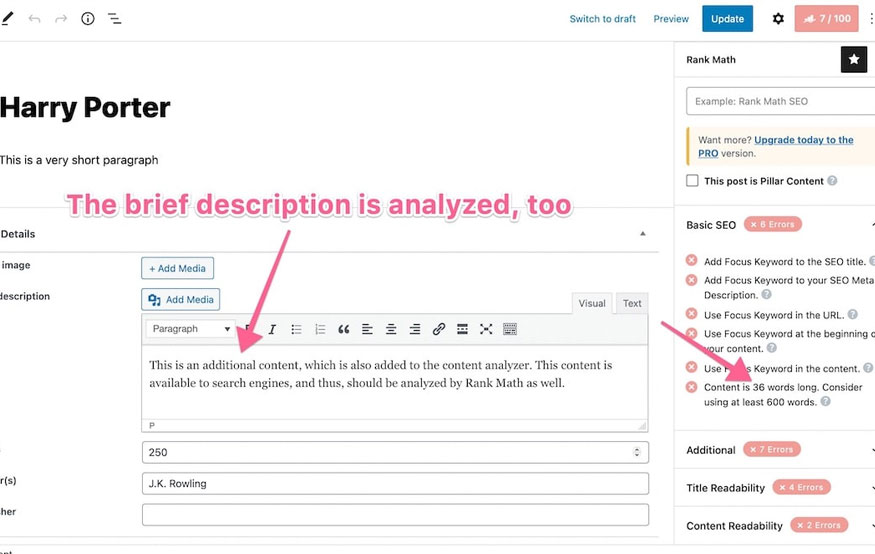This screenshot has height=554, width=875.
Task: Collapse the Details metabox panel
Action: point(643,234)
